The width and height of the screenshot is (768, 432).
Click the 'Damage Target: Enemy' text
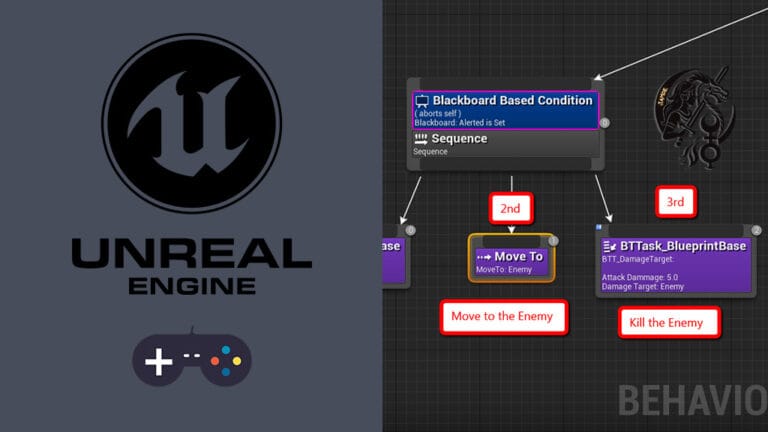pos(643,287)
